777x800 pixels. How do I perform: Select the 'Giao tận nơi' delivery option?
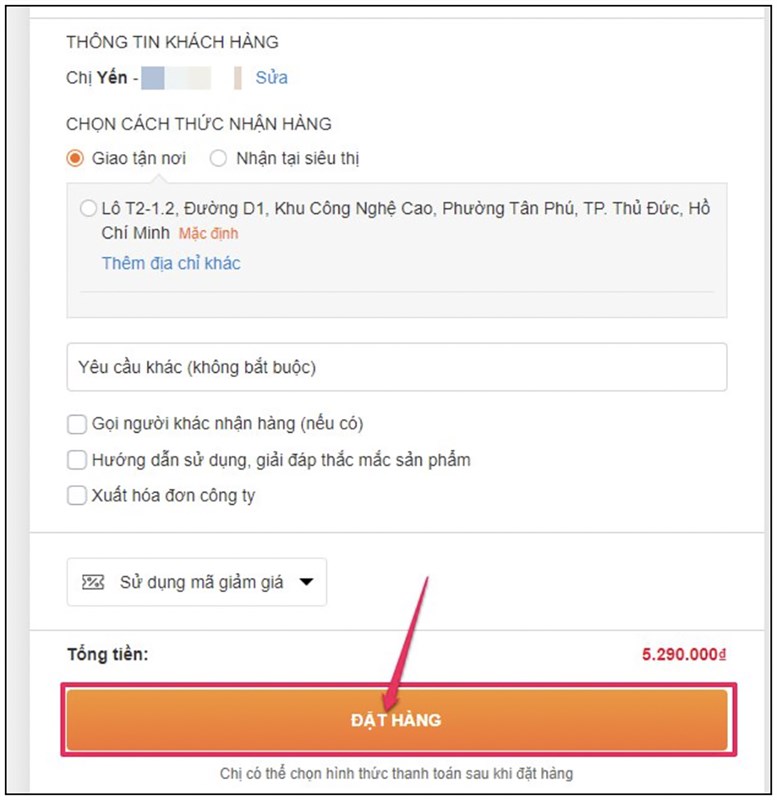pos(75,158)
